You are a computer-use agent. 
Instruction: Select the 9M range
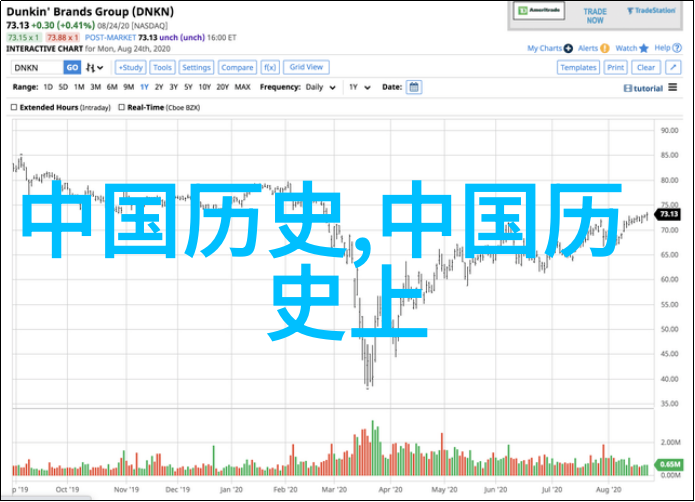[129, 87]
